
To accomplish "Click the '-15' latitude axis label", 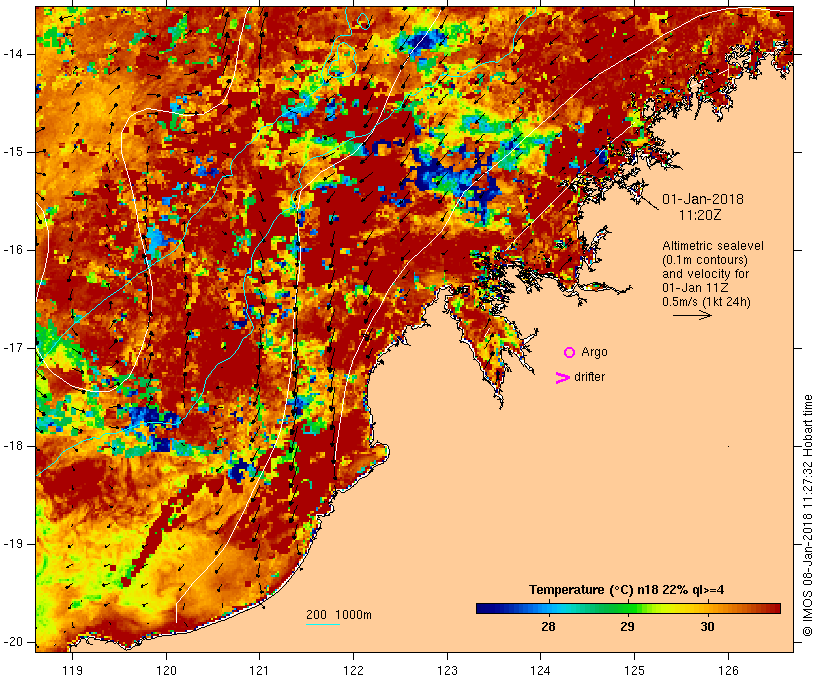I will pos(13,152).
